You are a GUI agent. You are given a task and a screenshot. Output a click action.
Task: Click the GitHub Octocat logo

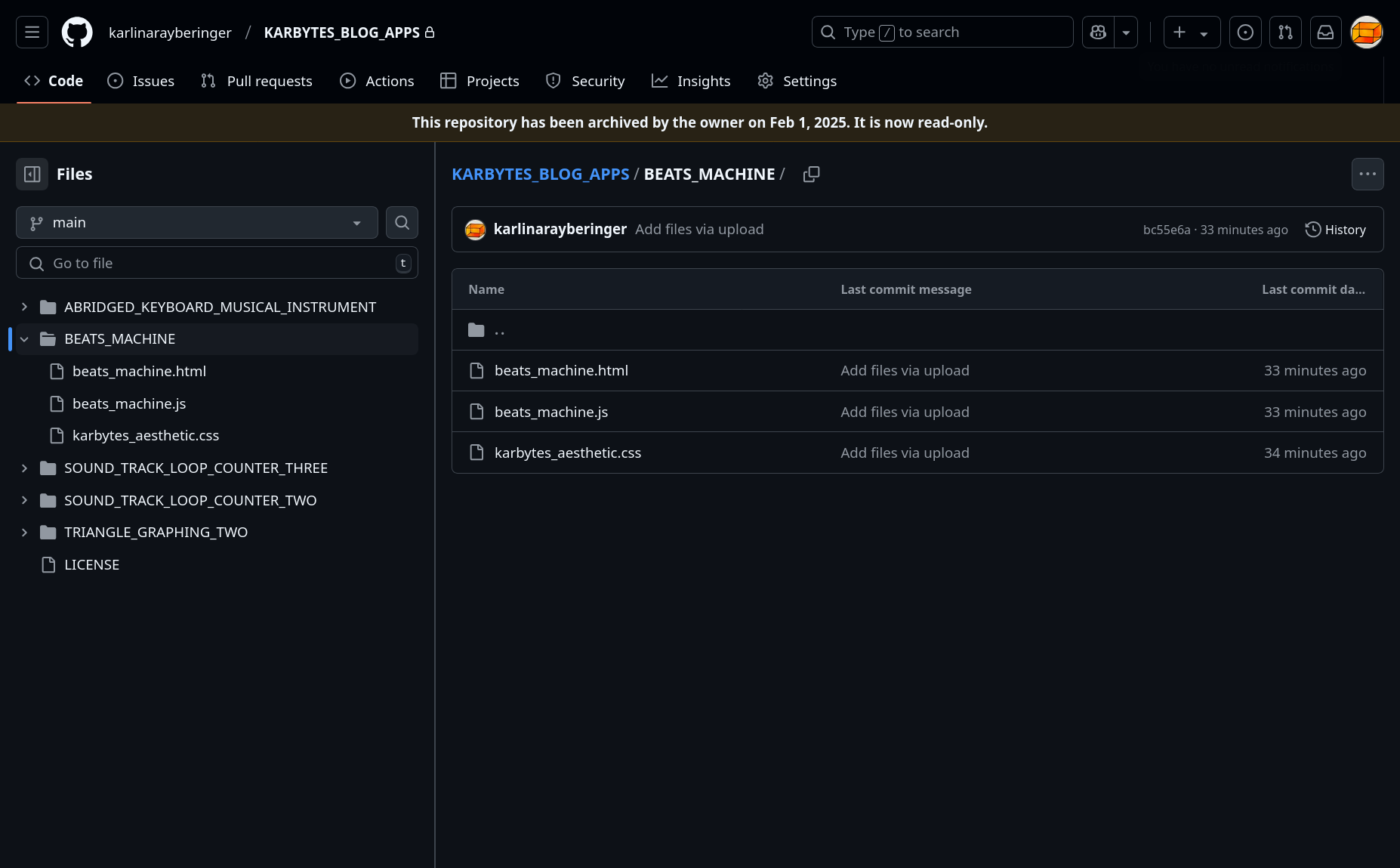pos(77,32)
